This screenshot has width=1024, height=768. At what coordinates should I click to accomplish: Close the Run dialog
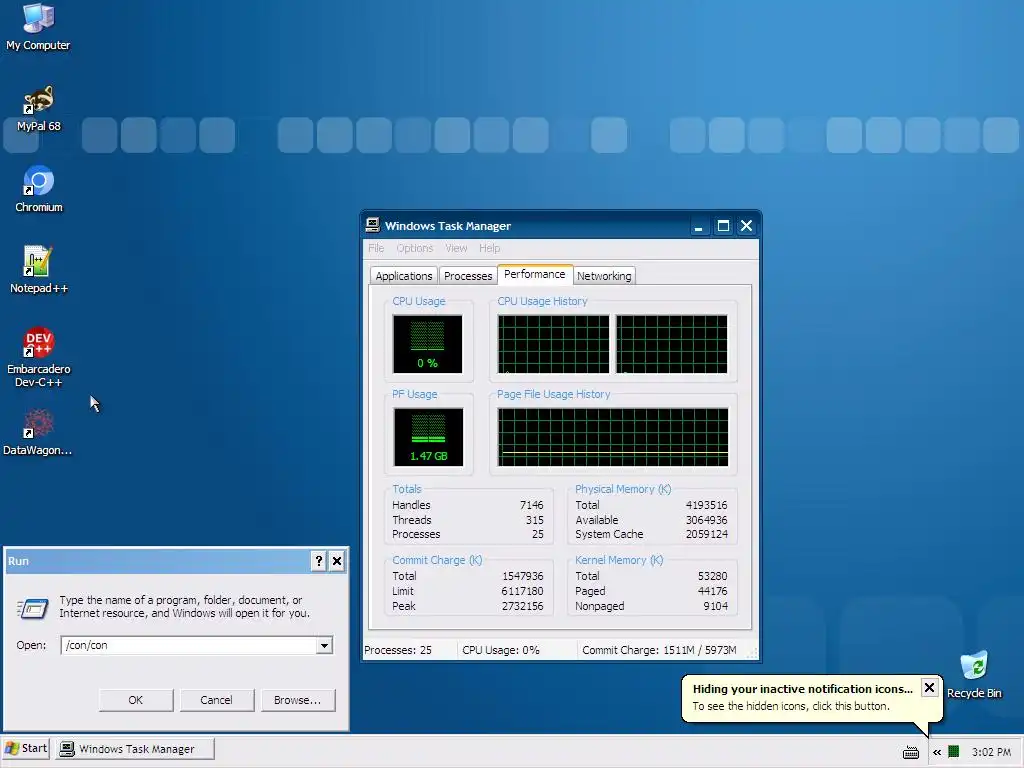[336, 561]
